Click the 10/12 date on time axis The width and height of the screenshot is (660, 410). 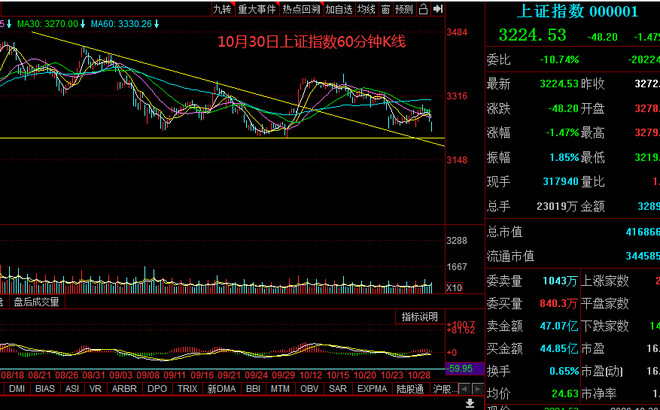click(310, 375)
